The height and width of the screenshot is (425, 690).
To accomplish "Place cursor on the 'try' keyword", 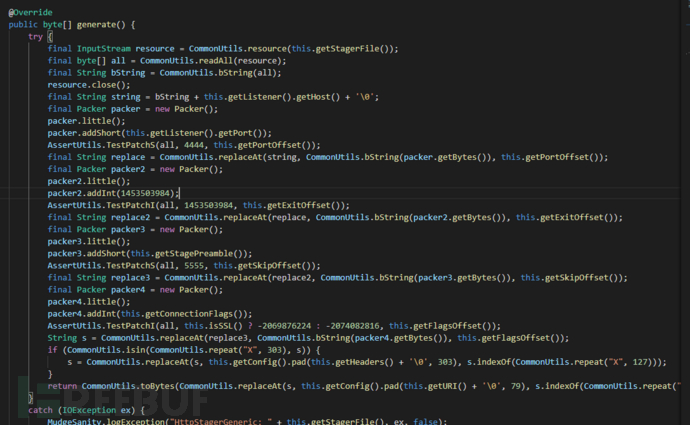I will (x=35, y=37).
